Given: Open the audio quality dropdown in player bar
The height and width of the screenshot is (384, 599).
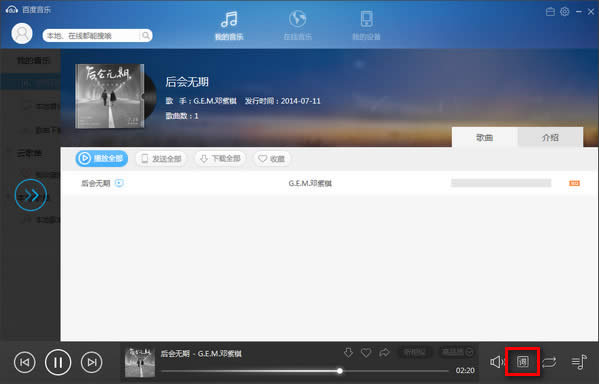Looking at the screenshot, I should tap(457, 352).
